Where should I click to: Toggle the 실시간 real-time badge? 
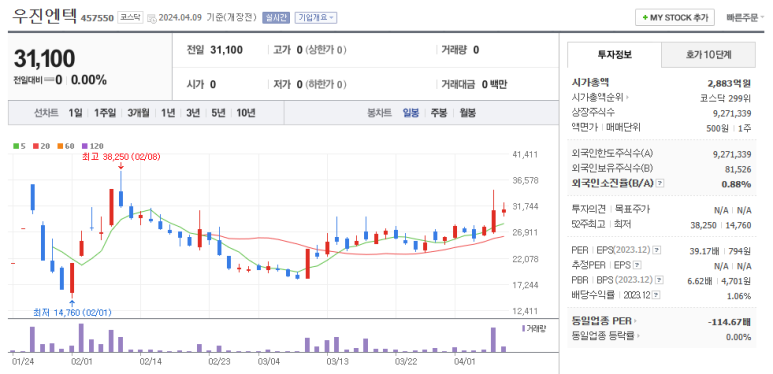click(276, 18)
